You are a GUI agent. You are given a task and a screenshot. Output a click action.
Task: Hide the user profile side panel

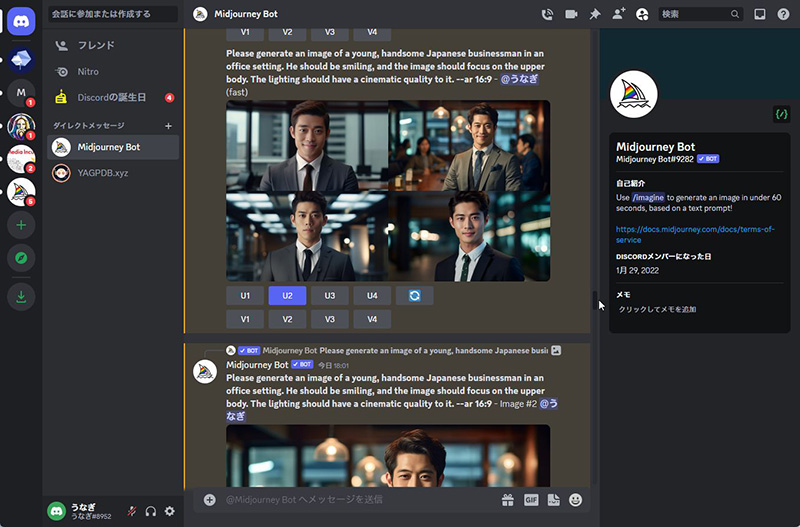(x=642, y=14)
